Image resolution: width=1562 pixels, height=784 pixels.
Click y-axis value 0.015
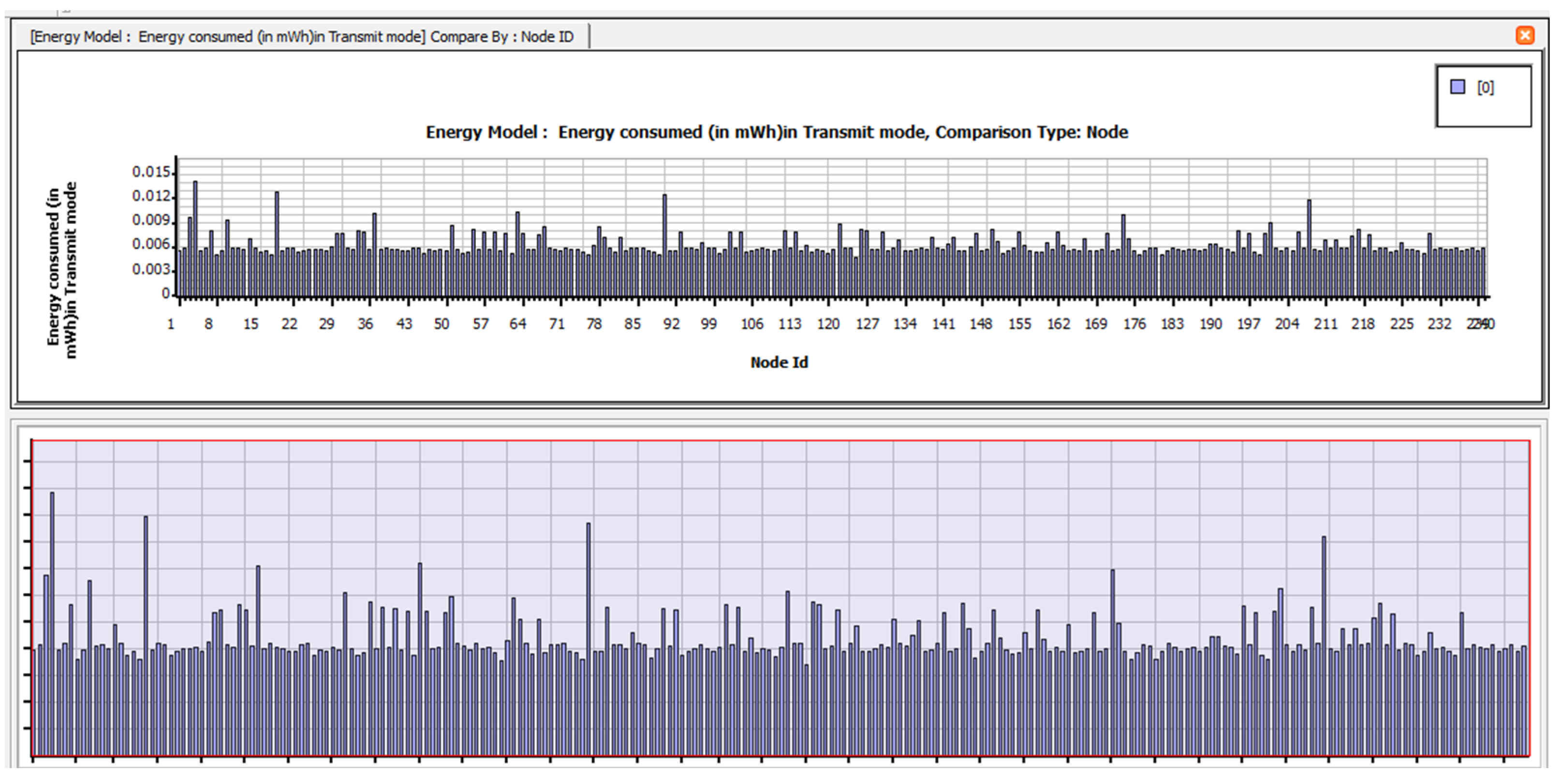pyautogui.click(x=151, y=172)
